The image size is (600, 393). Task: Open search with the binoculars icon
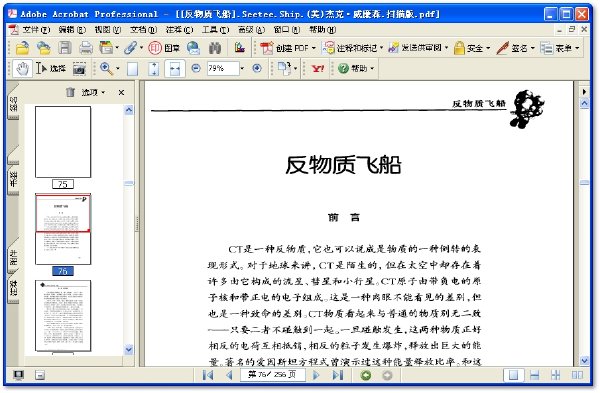215,48
